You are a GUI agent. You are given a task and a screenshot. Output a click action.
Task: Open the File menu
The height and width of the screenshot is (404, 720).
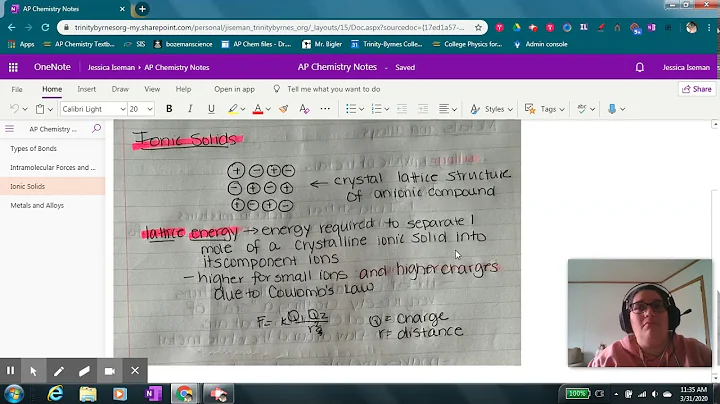click(17, 89)
